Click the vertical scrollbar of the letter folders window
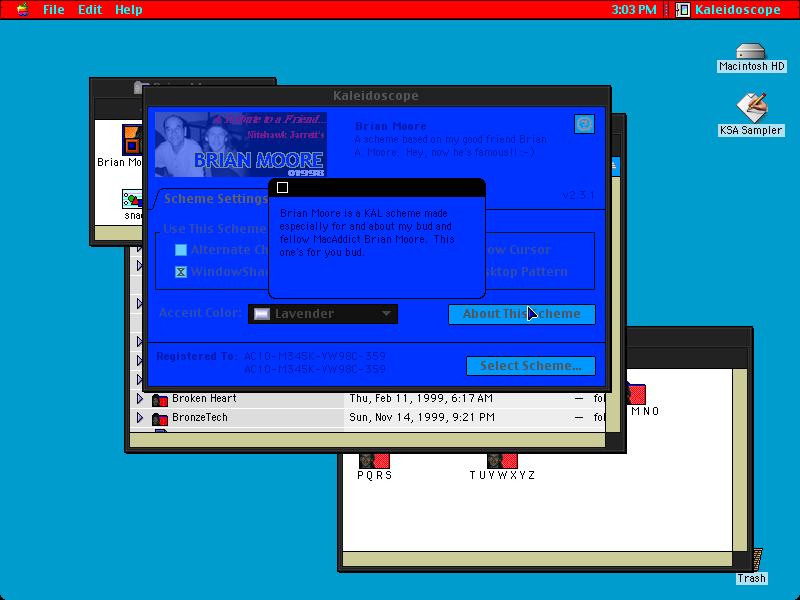 [740, 459]
